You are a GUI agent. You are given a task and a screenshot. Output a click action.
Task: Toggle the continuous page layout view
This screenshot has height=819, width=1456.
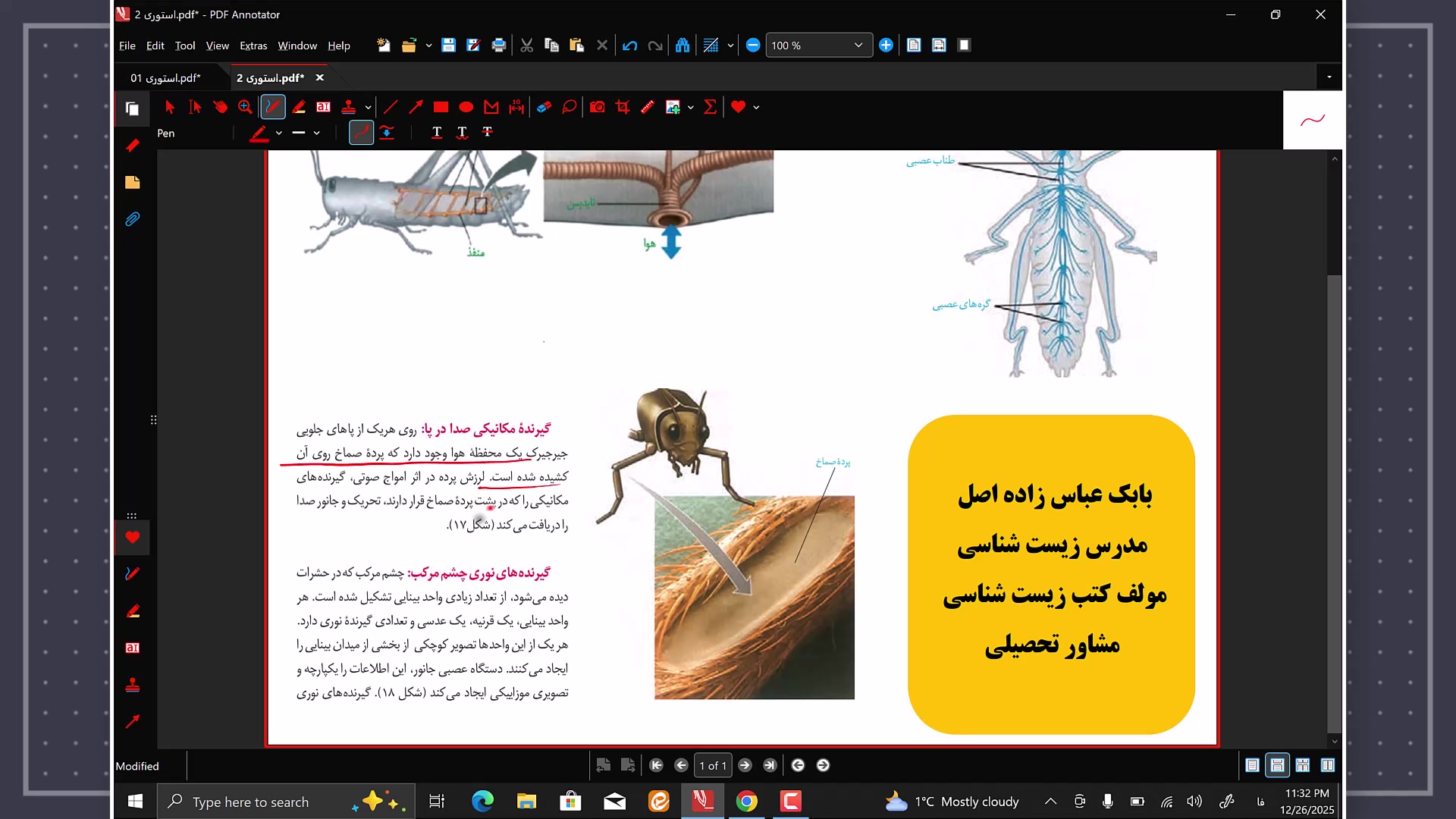(1277, 765)
